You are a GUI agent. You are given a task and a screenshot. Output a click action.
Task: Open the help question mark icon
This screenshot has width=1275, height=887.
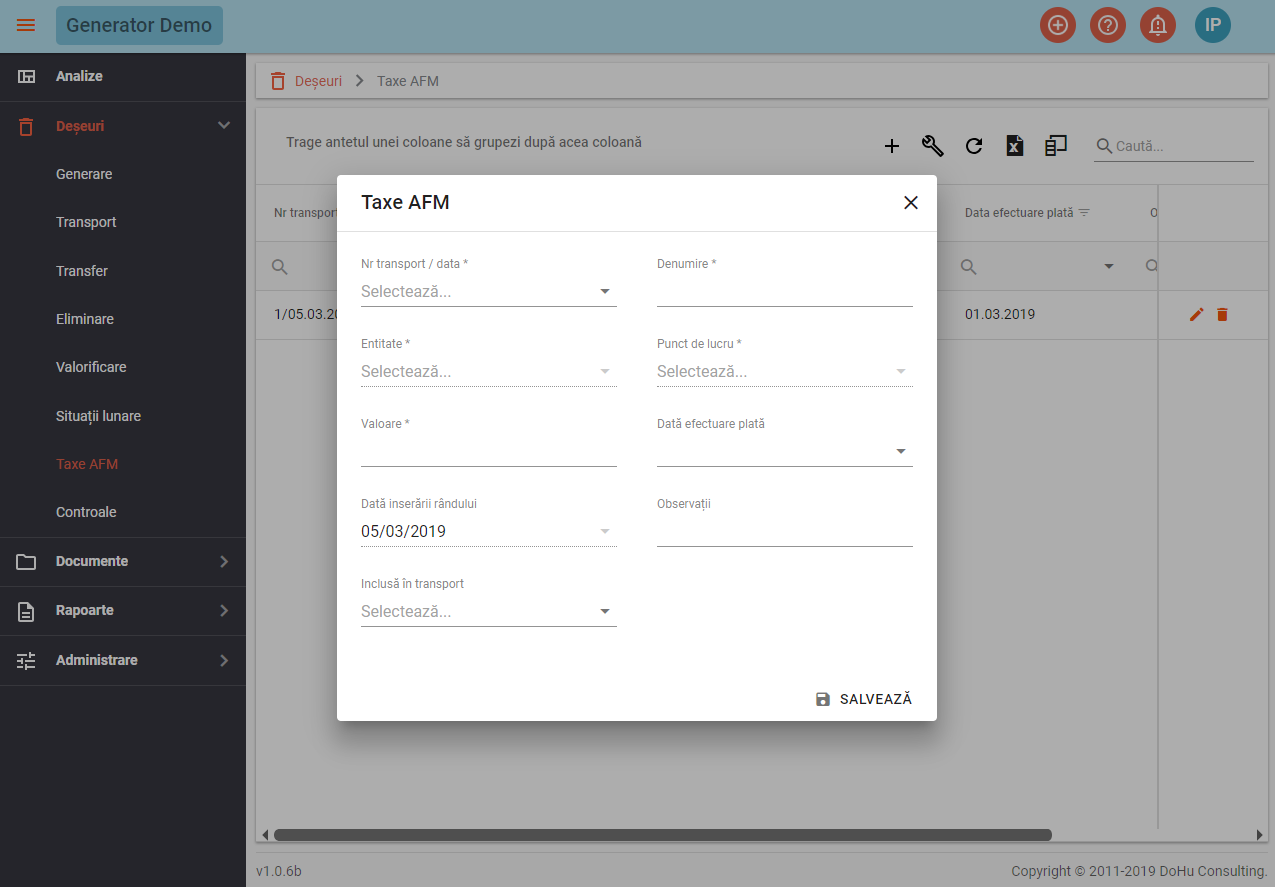[1108, 25]
